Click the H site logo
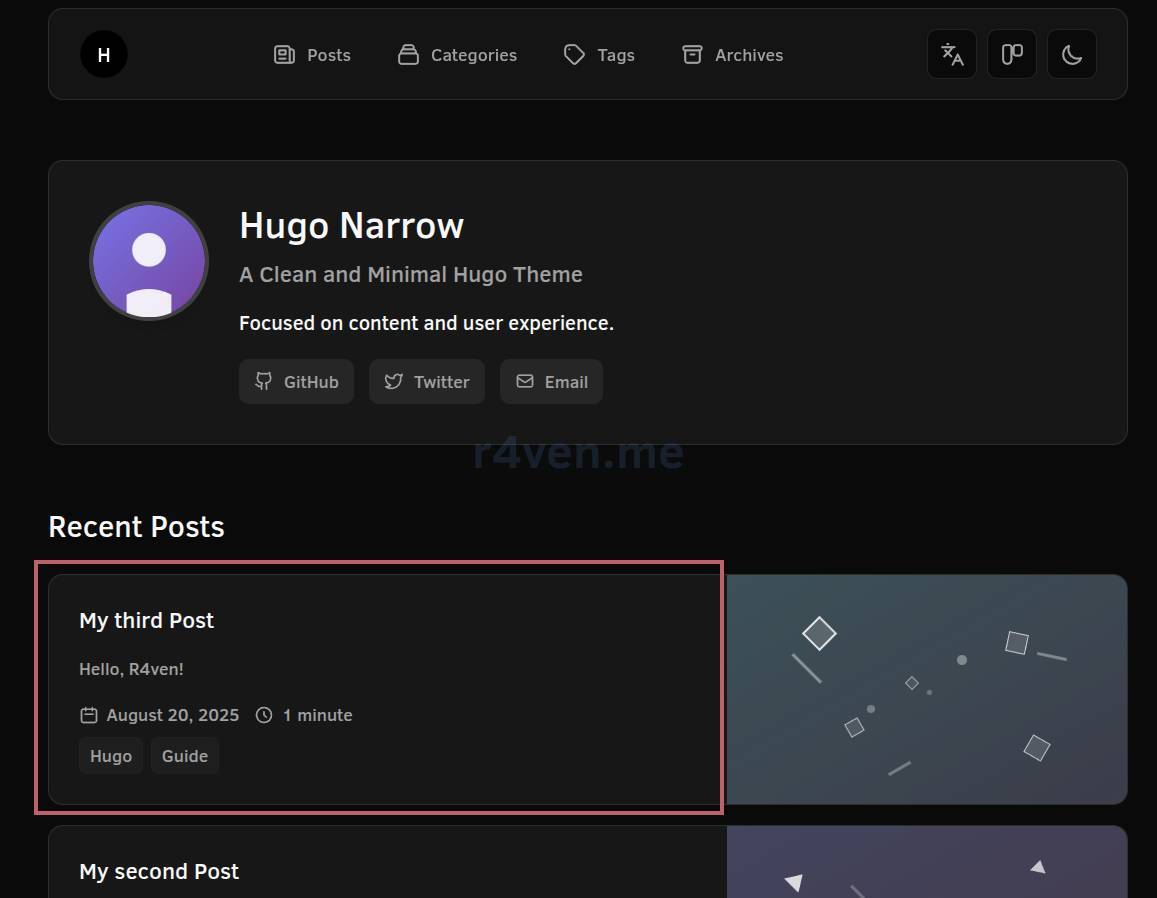 104,55
